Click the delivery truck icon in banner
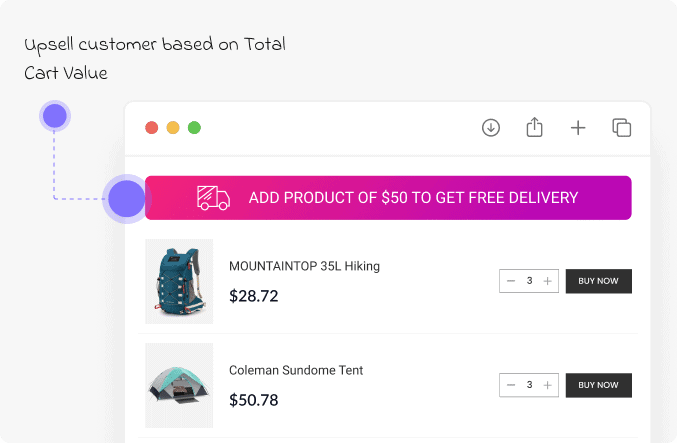This screenshot has height=443, width=677. 213,198
